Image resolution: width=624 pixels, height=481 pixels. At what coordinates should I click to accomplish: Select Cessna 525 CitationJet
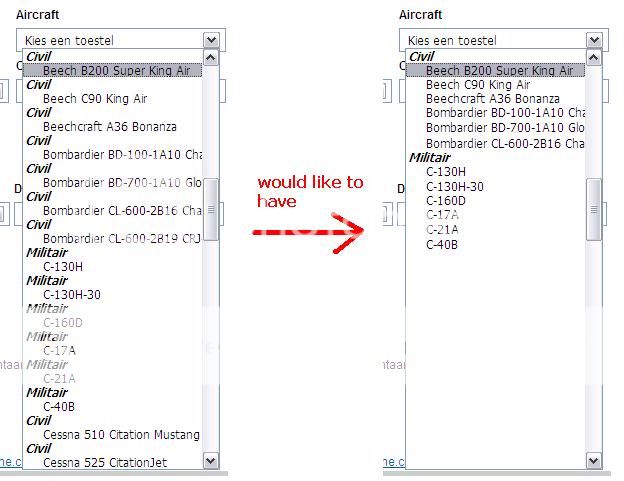(104, 462)
